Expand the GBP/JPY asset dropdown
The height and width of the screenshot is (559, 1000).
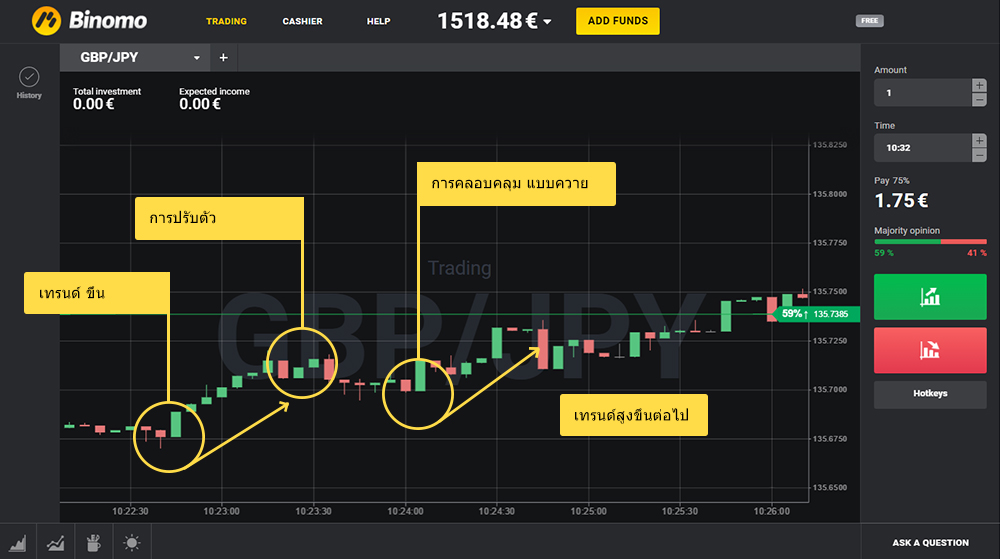pos(197,58)
